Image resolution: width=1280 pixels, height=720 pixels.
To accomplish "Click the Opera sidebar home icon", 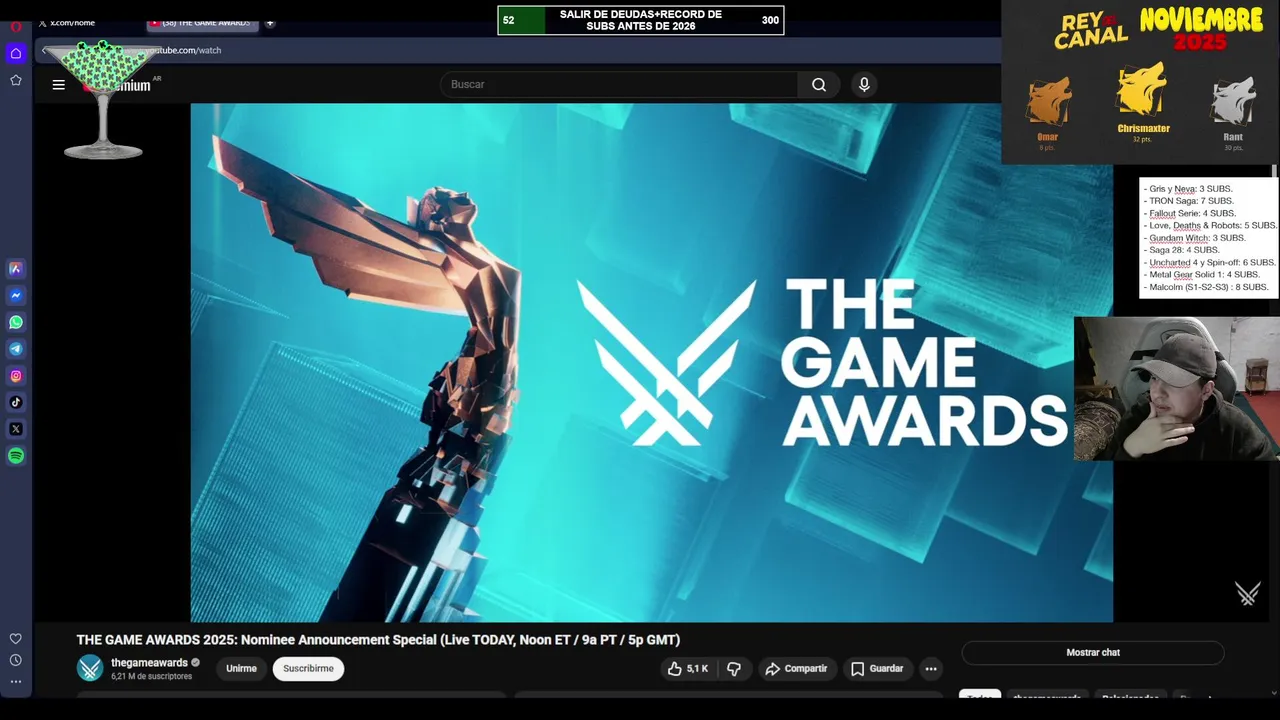I will pyautogui.click(x=16, y=53).
